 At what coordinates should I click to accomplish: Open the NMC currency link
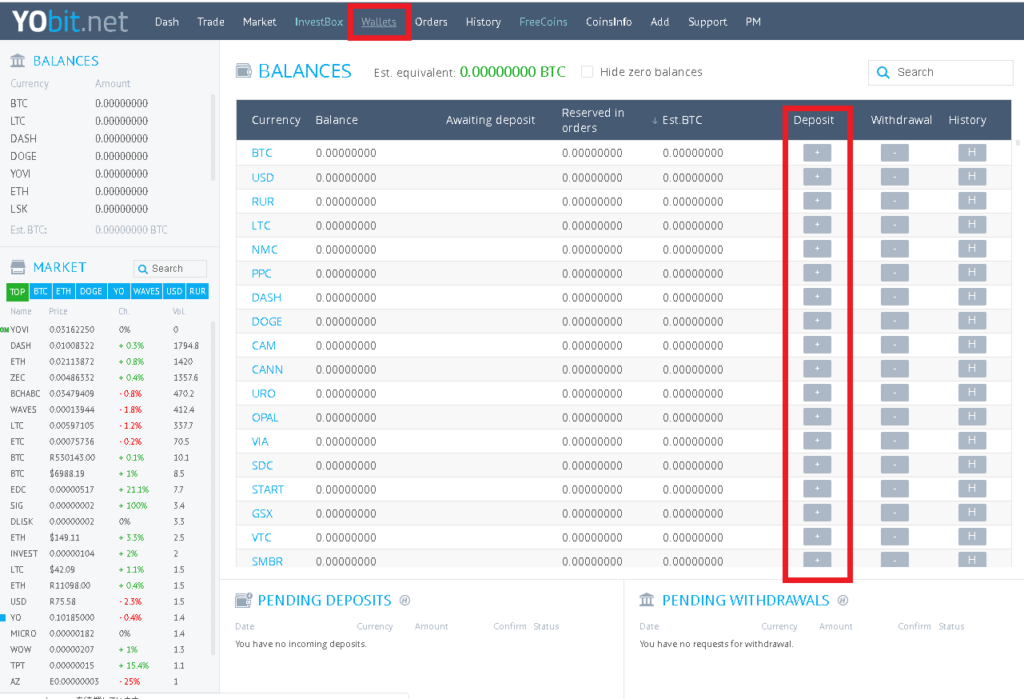pos(264,250)
